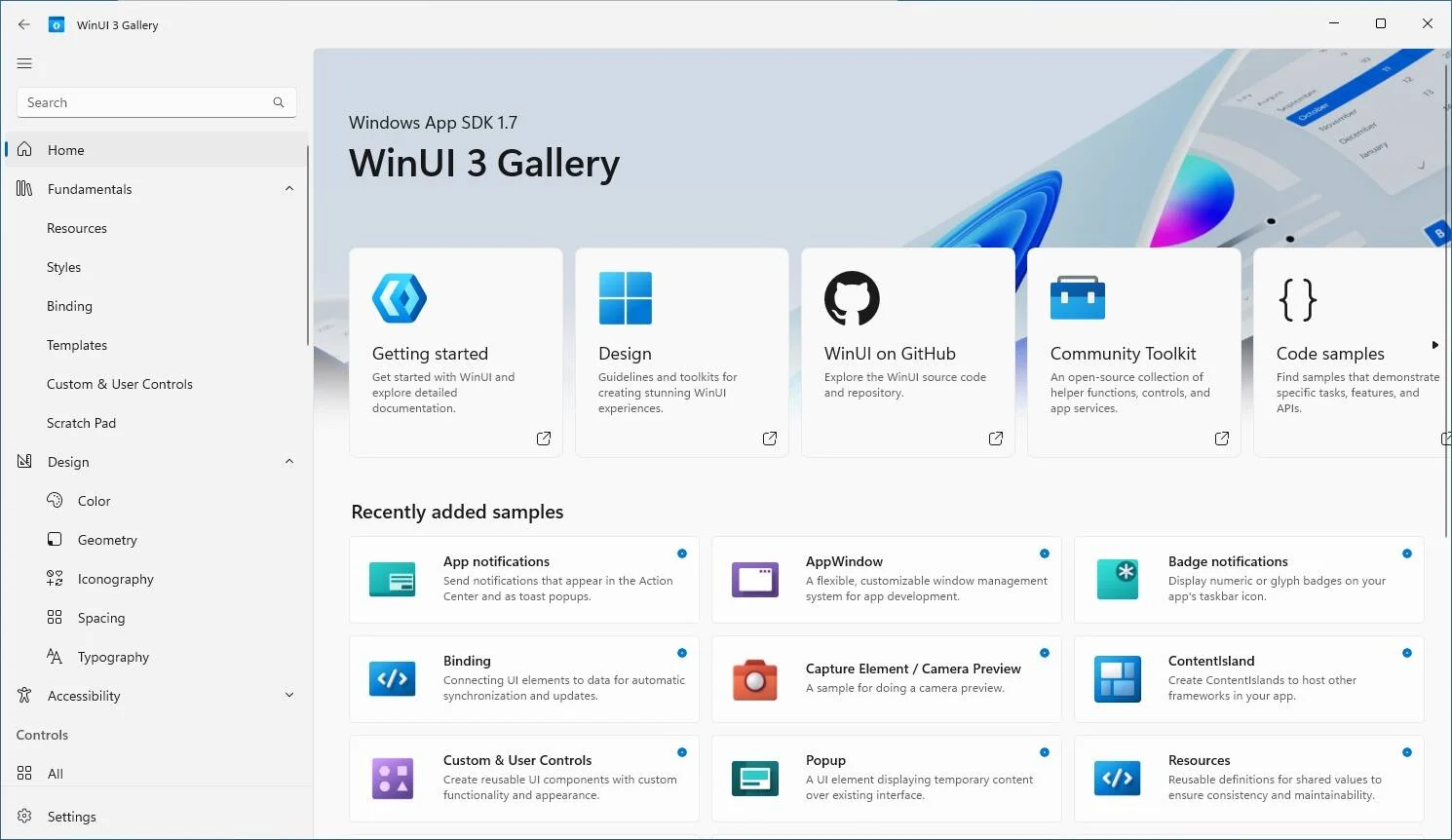Click the hamburger navigation menu icon

24,63
